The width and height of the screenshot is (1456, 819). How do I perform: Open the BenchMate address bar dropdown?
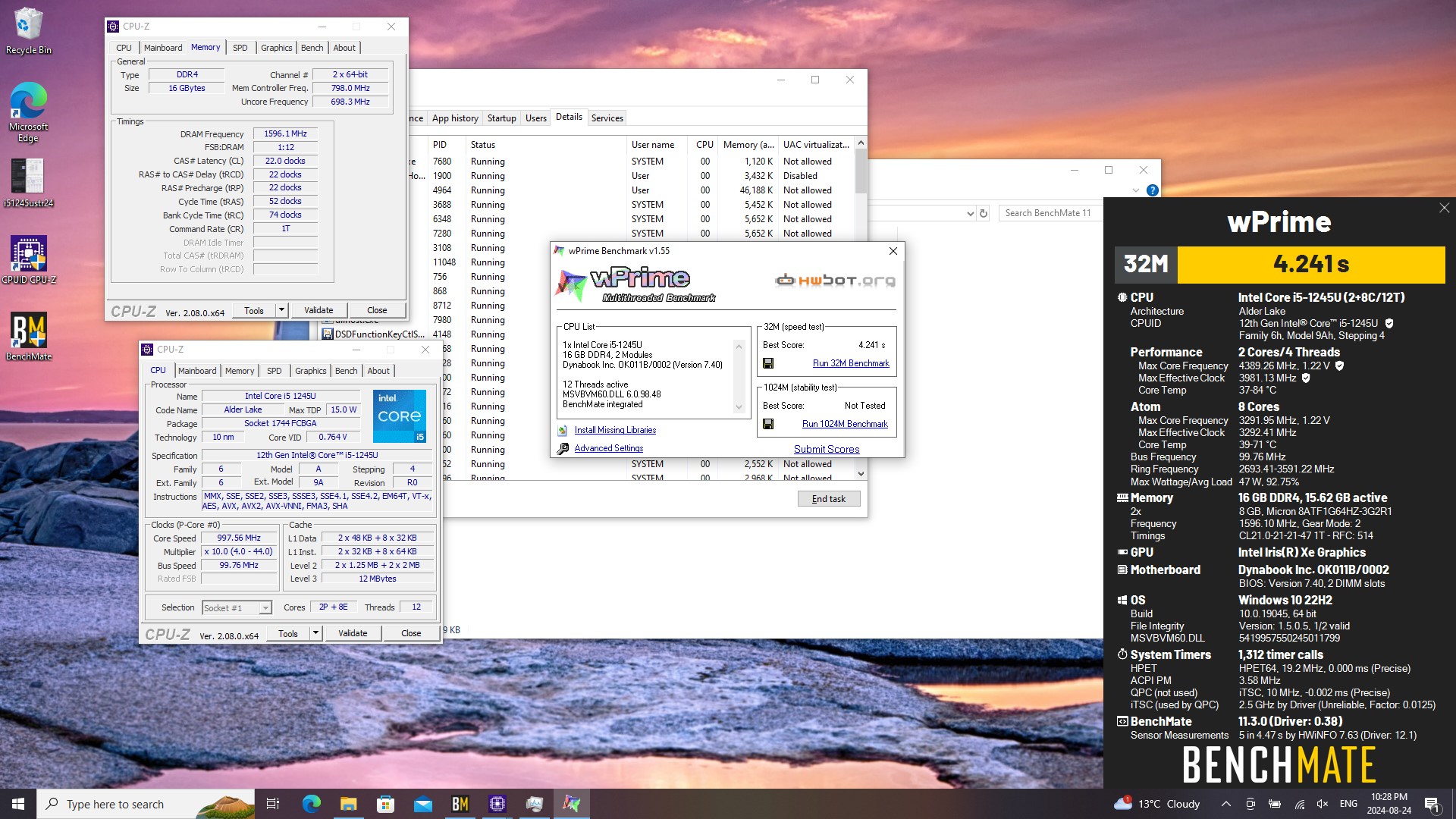(x=970, y=213)
